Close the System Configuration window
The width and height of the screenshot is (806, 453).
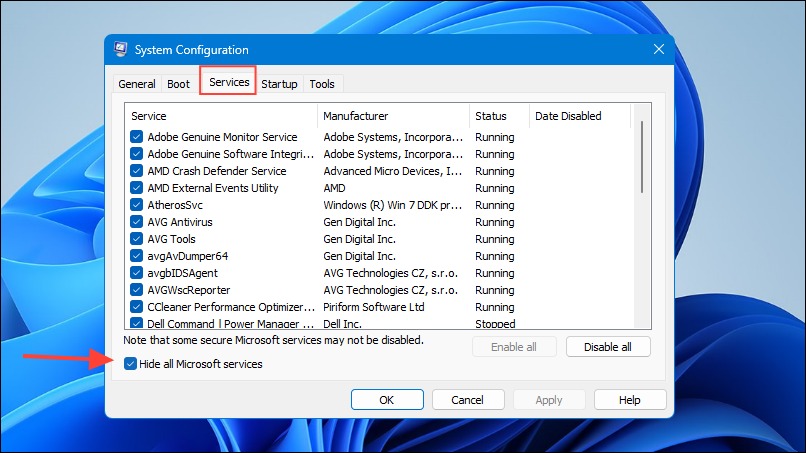[x=658, y=49]
